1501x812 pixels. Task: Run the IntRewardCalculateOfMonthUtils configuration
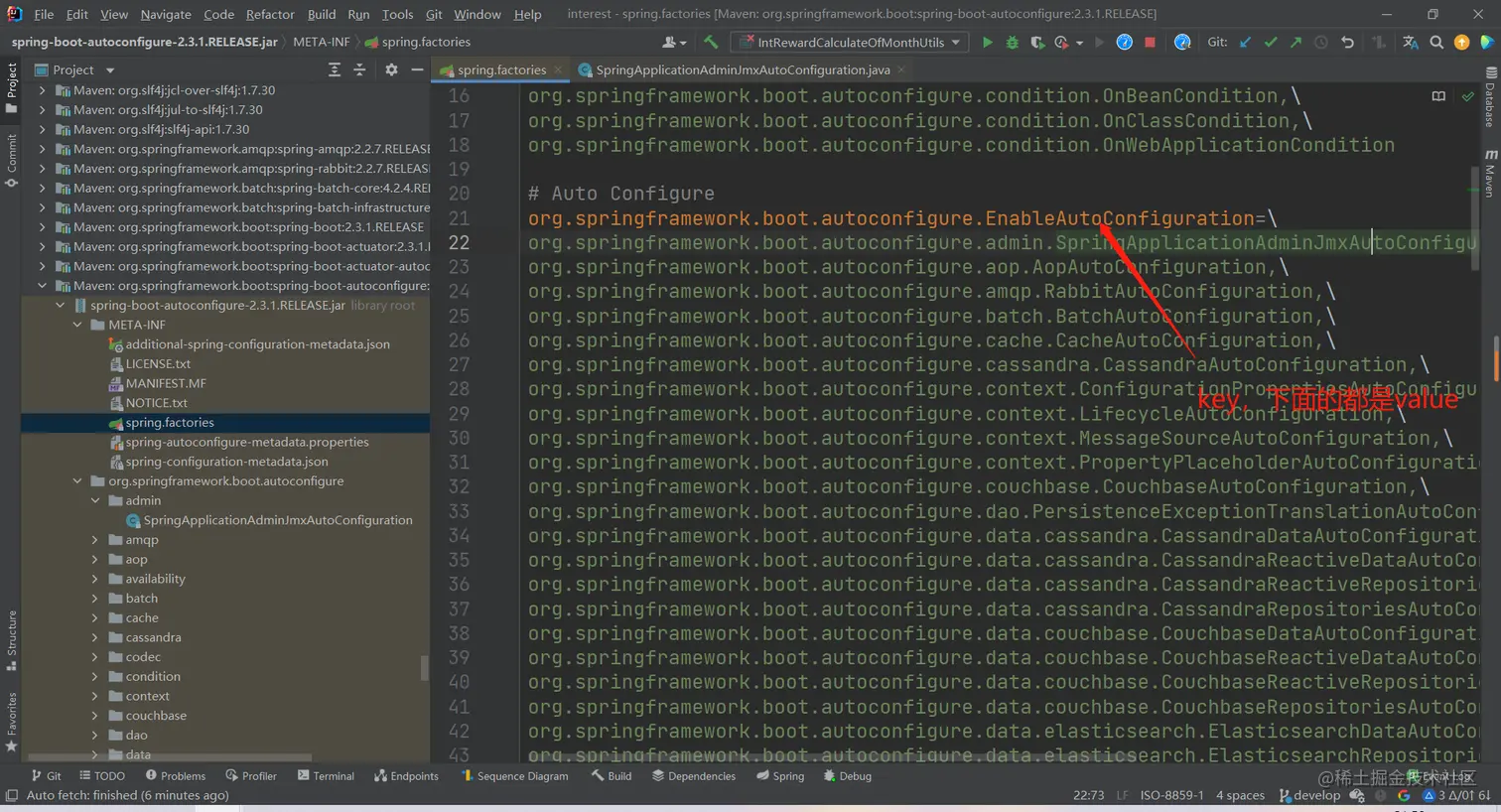point(987,43)
